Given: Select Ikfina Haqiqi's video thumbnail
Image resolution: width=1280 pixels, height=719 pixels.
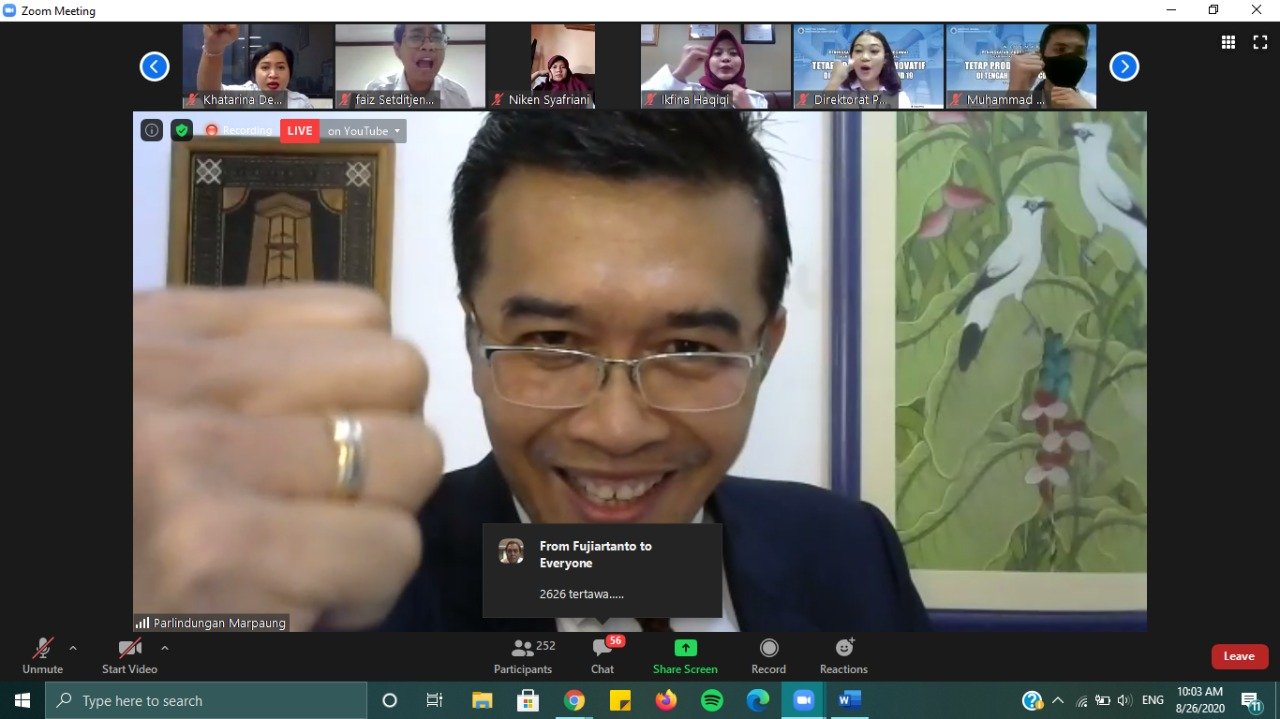Looking at the screenshot, I should [715, 66].
